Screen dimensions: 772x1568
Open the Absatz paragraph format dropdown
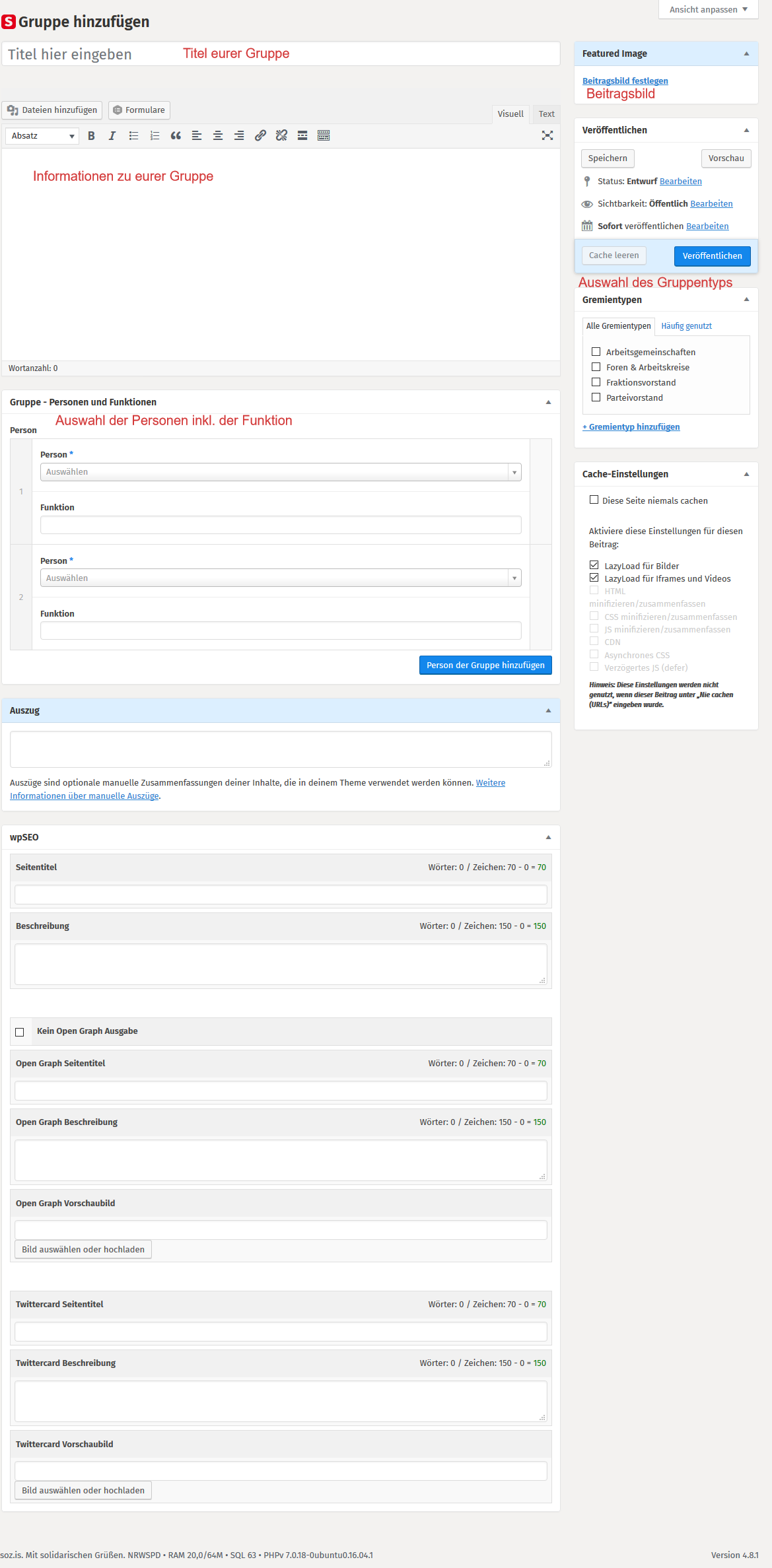pyautogui.click(x=42, y=136)
